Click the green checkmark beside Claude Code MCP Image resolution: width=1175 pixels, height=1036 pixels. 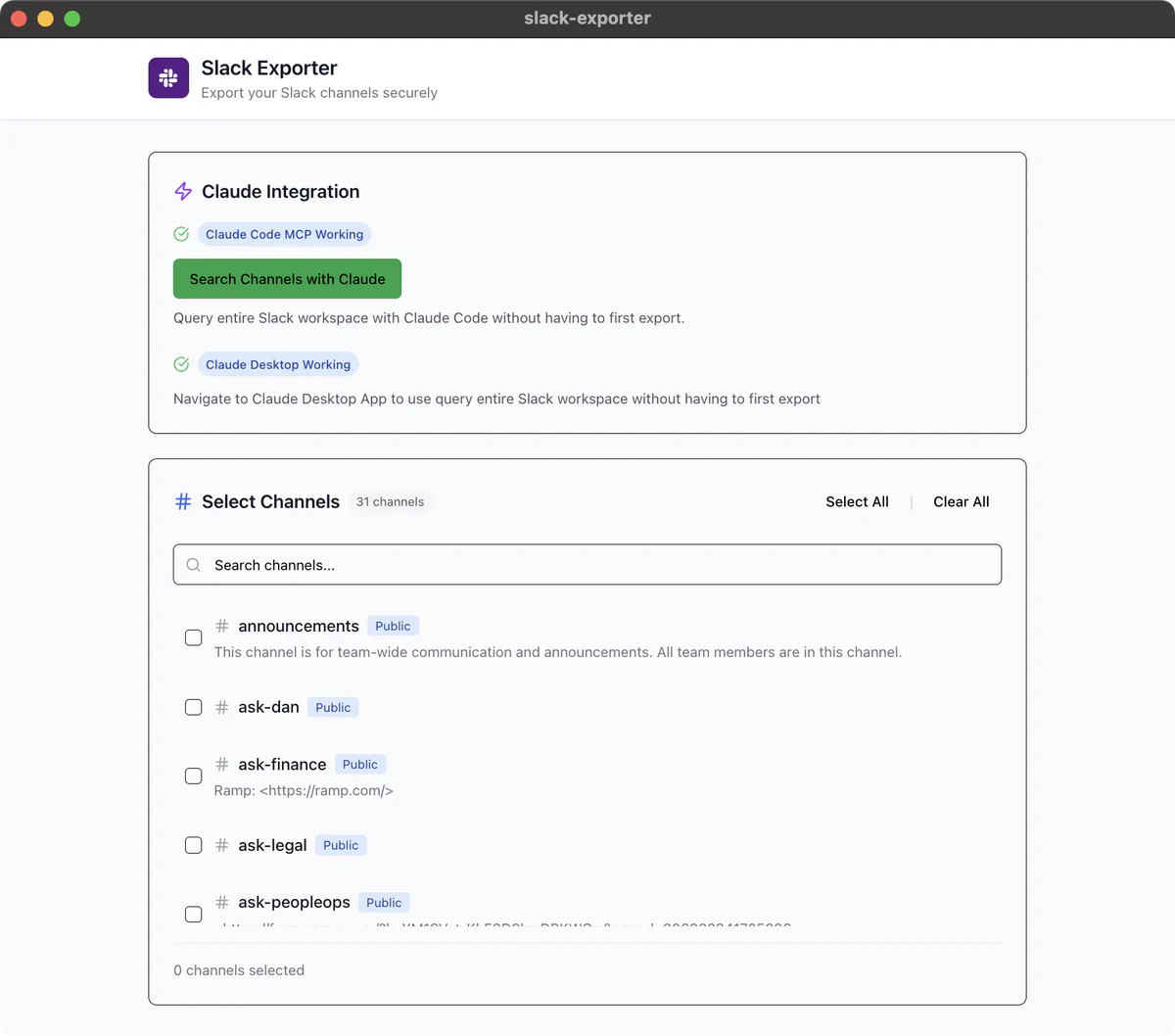(x=181, y=234)
